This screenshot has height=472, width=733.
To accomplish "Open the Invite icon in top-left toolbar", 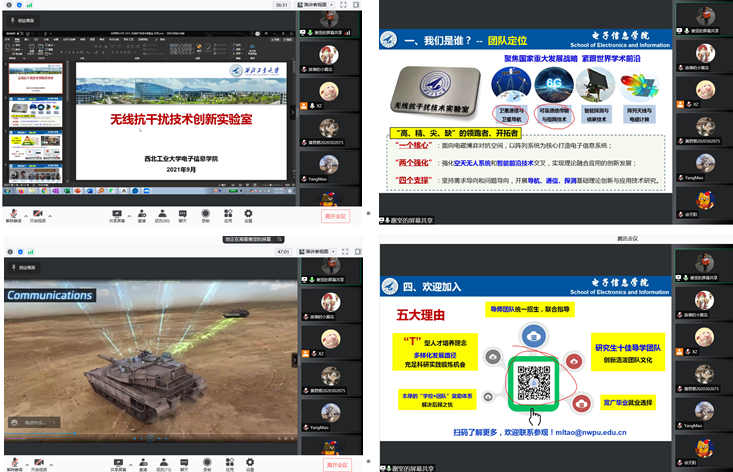I will tap(142, 212).
